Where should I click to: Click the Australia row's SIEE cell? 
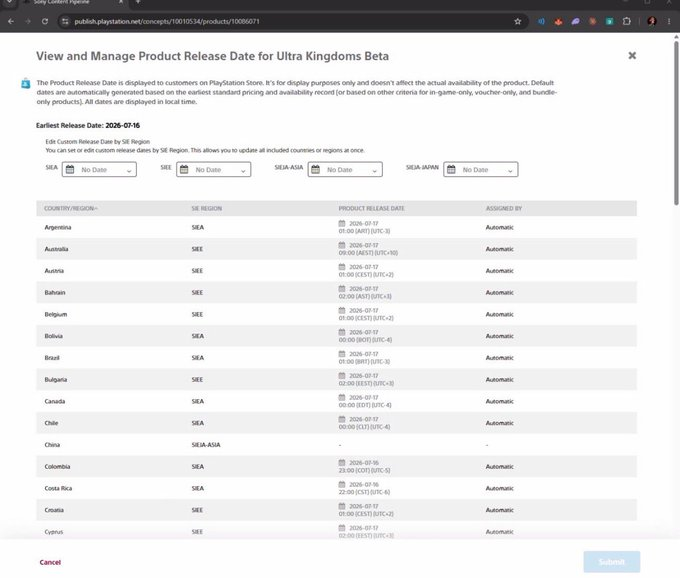pos(197,249)
